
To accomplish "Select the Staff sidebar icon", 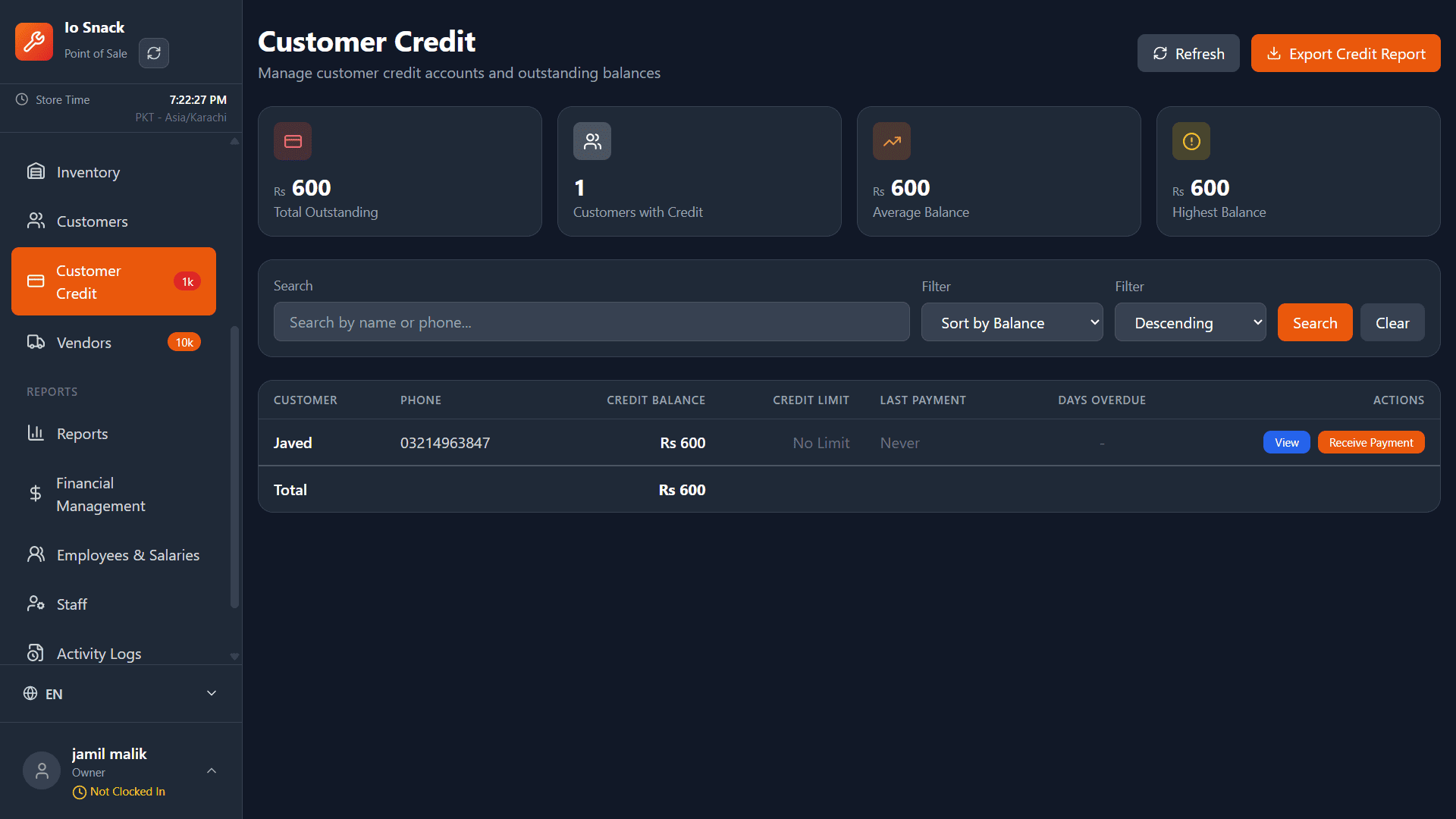I will (x=36, y=604).
